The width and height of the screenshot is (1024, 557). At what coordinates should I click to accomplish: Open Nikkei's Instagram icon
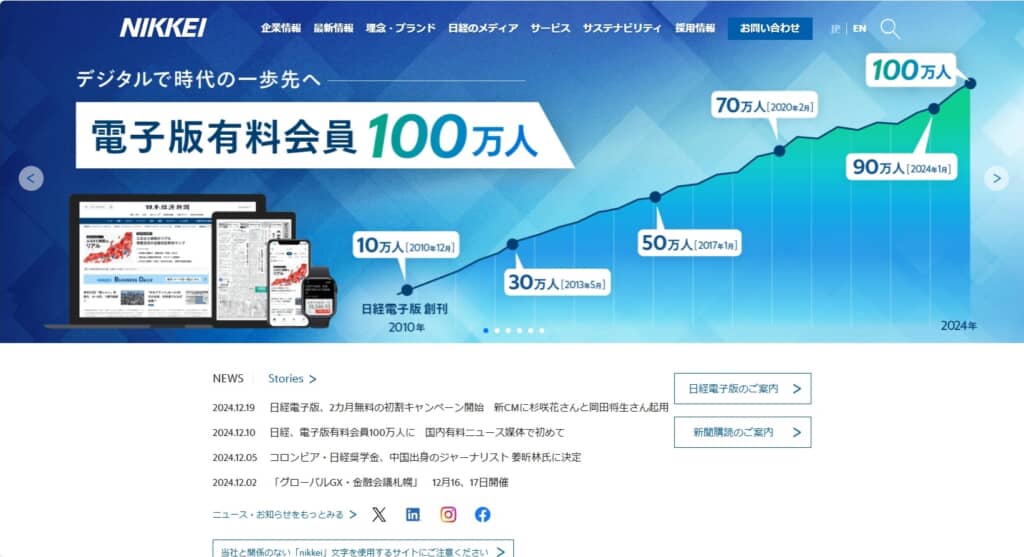(448, 515)
